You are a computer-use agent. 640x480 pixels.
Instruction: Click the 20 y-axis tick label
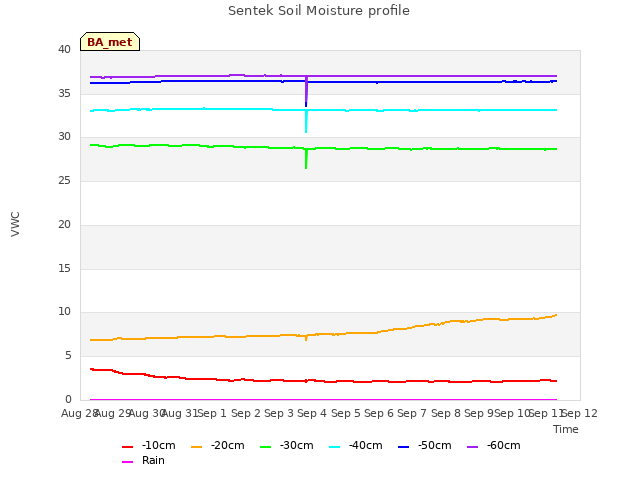64,224
